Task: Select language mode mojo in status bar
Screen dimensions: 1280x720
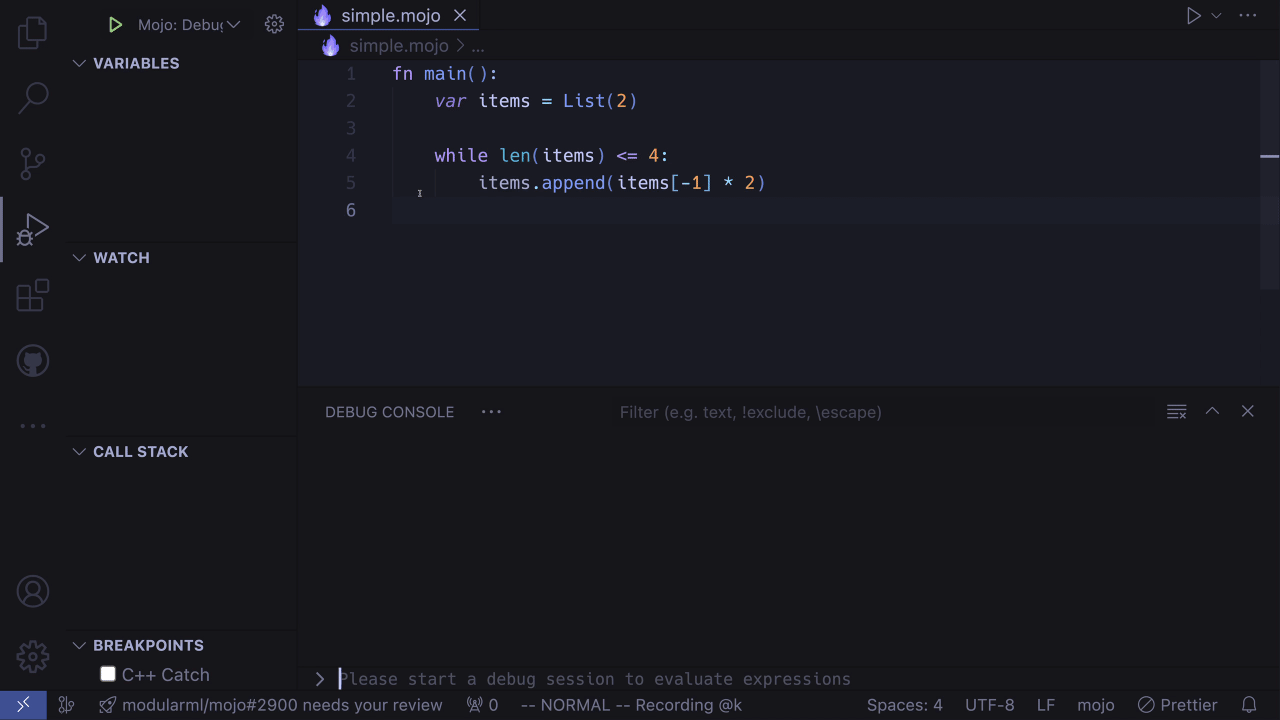Action: point(1096,705)
